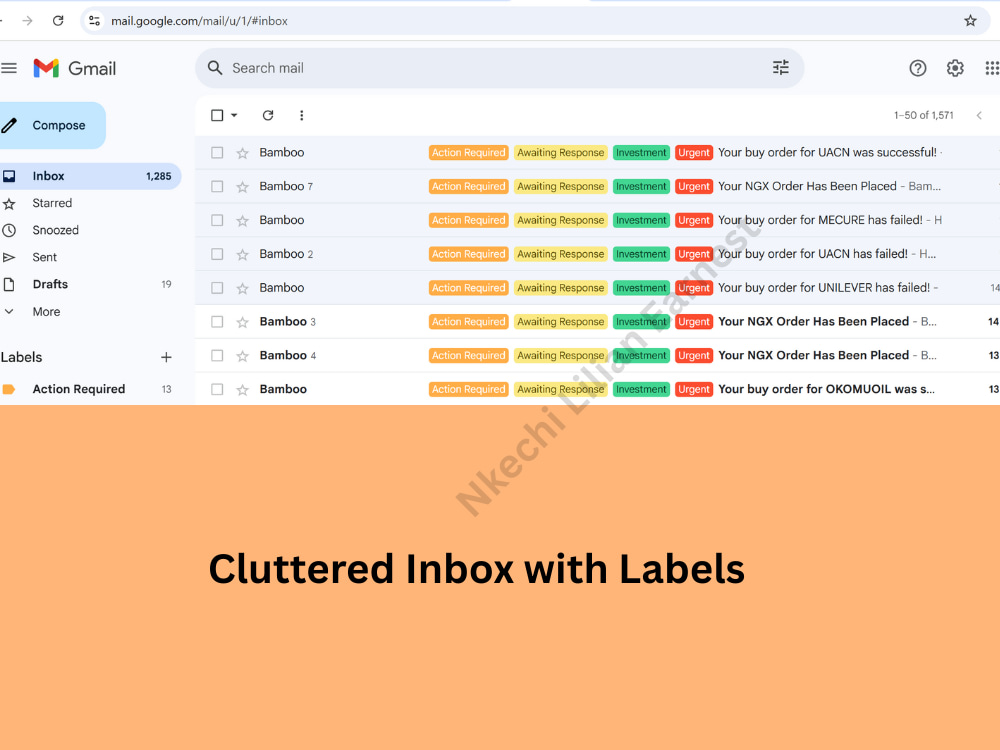The width and height of the screenshot is (1000, 750).
Task: Click the Gmail logo
Action: click(75, 68)
